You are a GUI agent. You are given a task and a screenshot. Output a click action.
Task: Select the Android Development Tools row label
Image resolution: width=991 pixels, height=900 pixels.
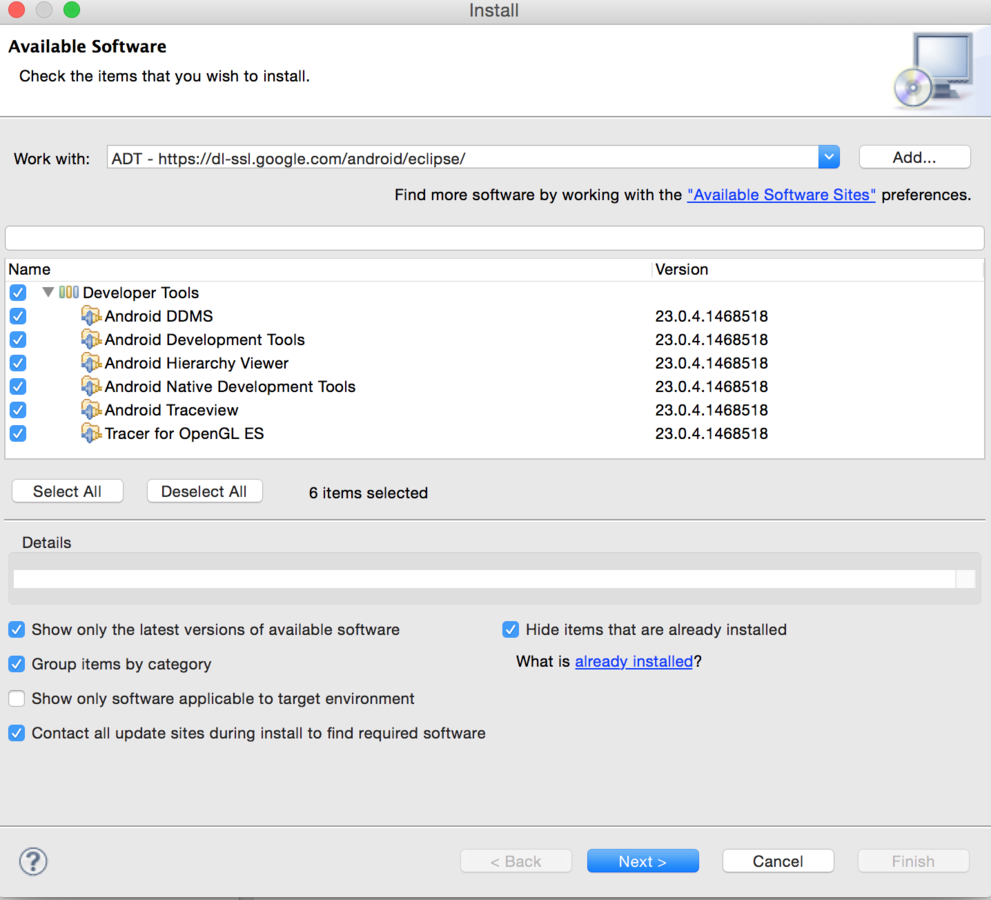coord(205,339)
